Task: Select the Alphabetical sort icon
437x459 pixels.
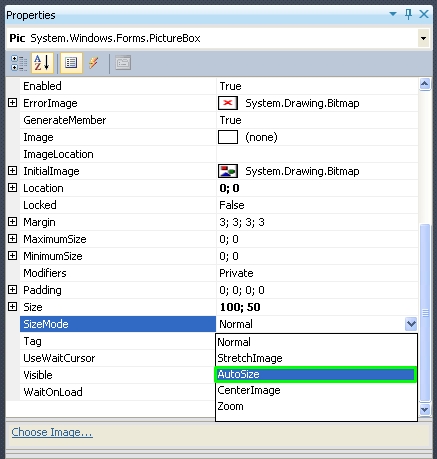Action: [42, 63]
